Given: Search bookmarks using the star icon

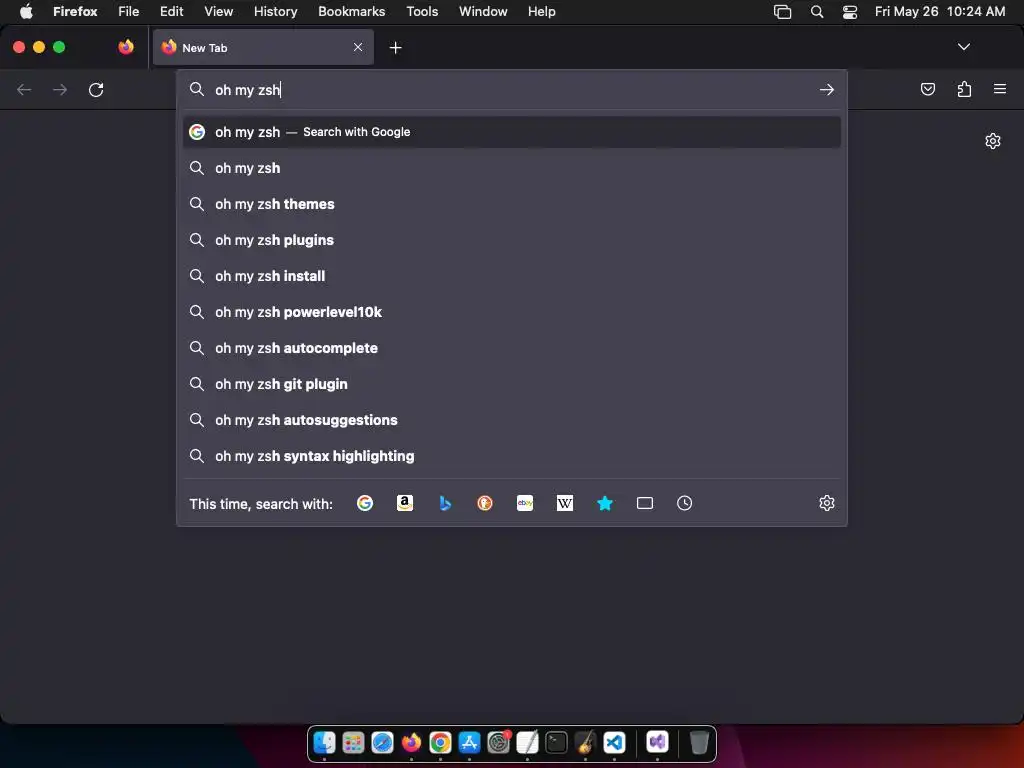Looking at the screenshot, I should coord(605,503).
